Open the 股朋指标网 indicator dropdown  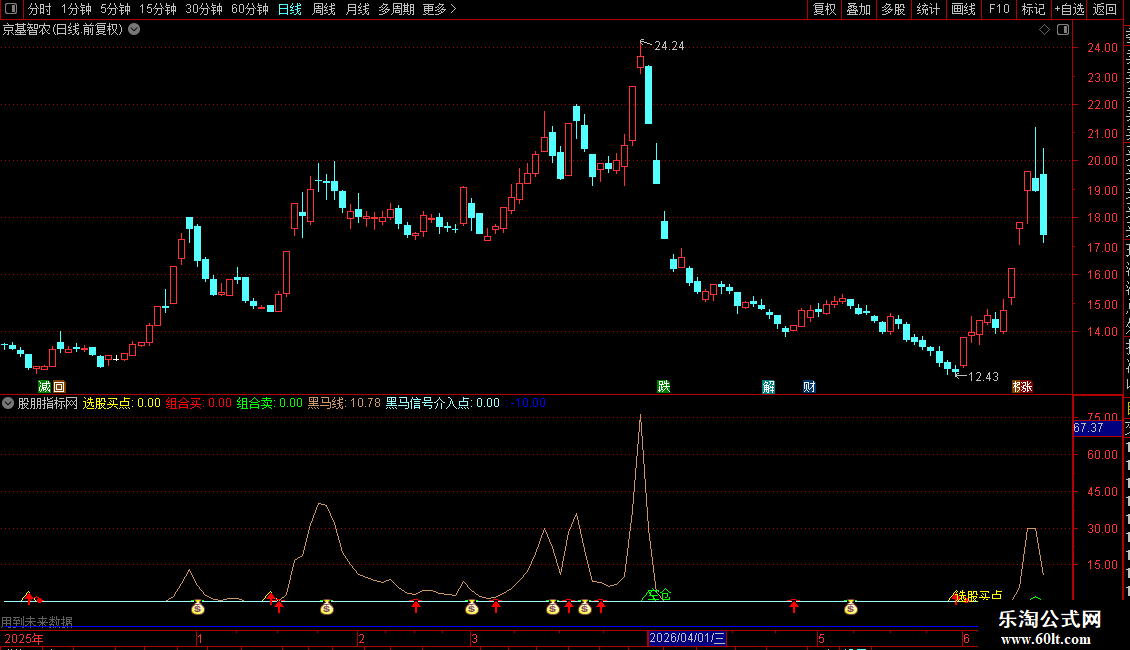click(x=8, y=404)
